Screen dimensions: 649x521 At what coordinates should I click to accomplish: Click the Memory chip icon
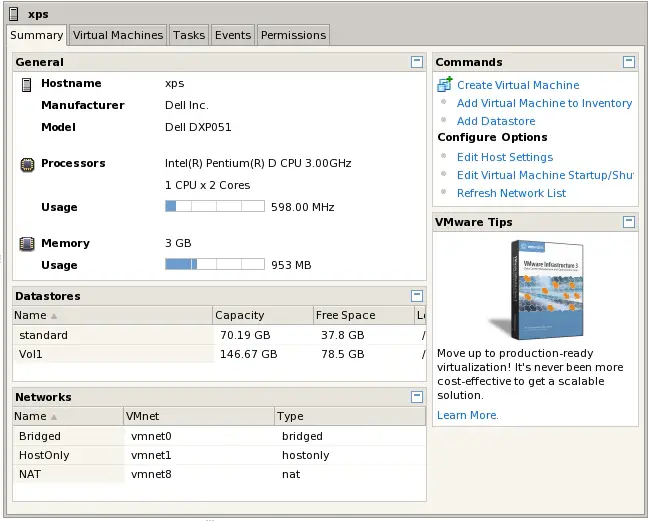tap(27, 244)
